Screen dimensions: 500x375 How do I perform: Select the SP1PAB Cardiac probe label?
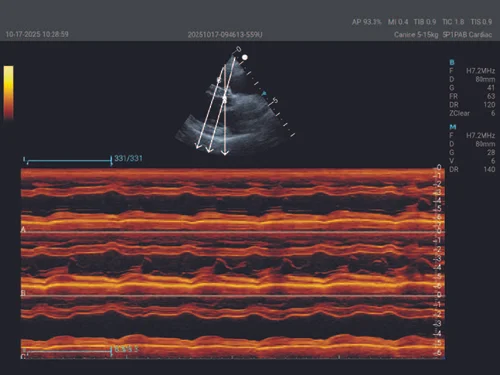click(x=467, y=35)
